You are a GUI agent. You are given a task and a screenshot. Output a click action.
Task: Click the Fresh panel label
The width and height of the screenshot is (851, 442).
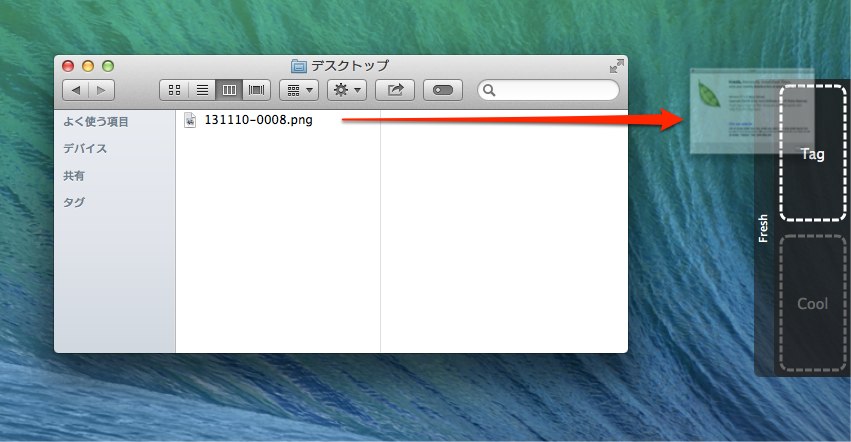763,228
